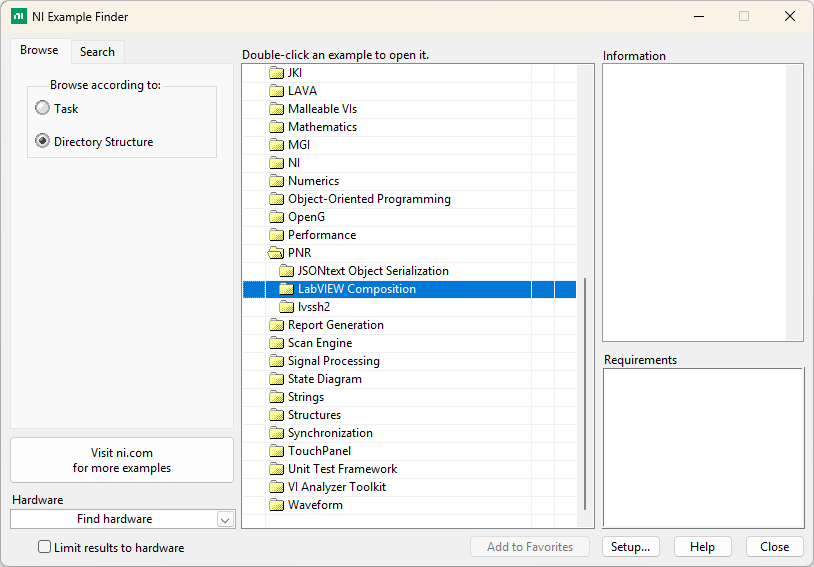
Task: Click the Performance folder icon
Action: 276,235
